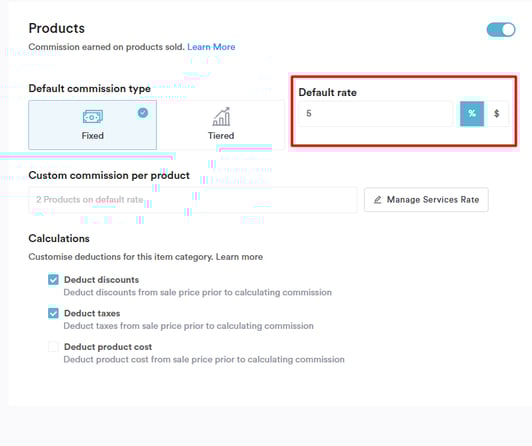The width and height of the screenshot is (532, 446).
Task: Click the Manage Services Rate button
Action: click(426, 200)
